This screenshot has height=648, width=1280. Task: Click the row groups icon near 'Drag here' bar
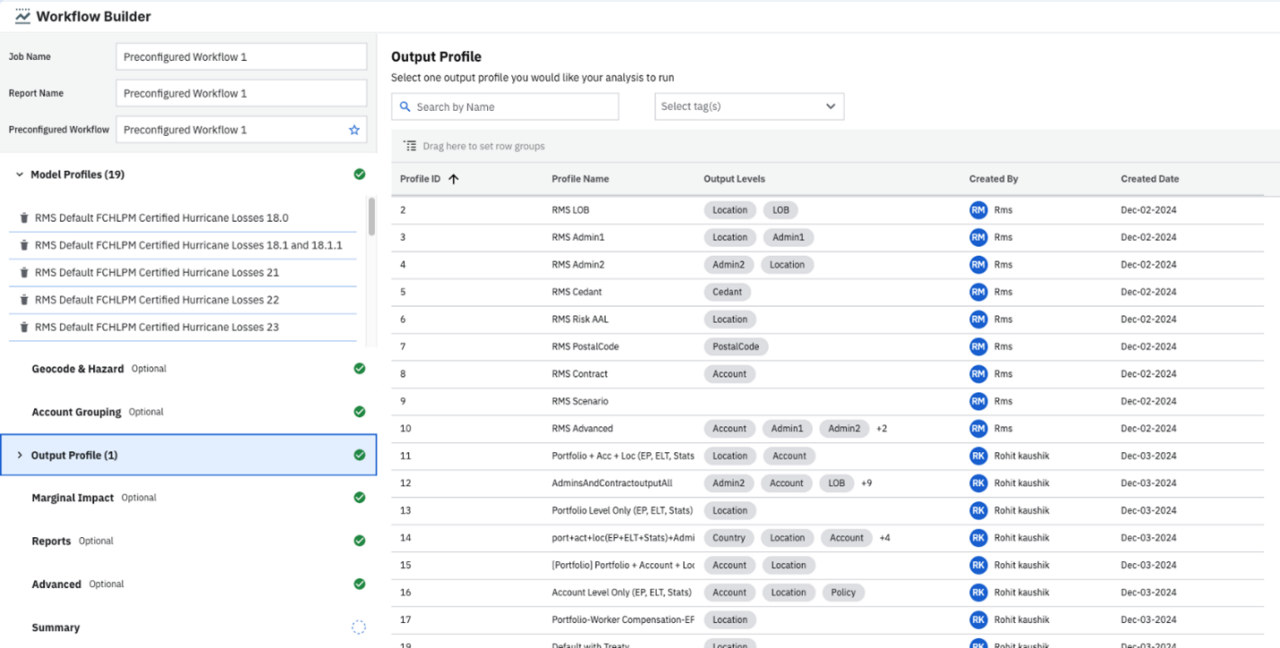click(x=409, y=145)
